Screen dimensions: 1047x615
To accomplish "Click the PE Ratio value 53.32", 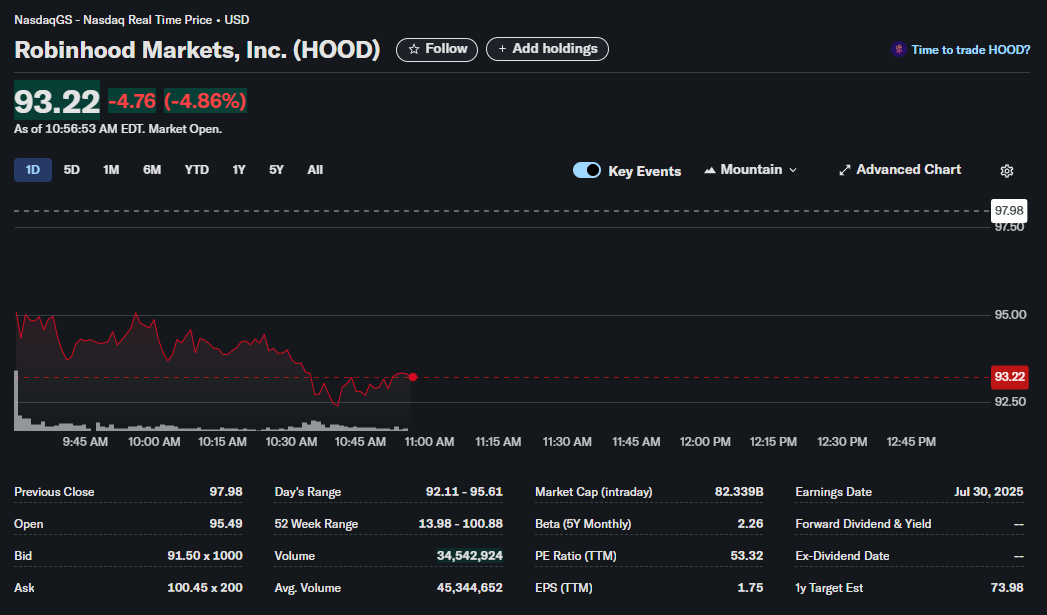I will [747, 556].
